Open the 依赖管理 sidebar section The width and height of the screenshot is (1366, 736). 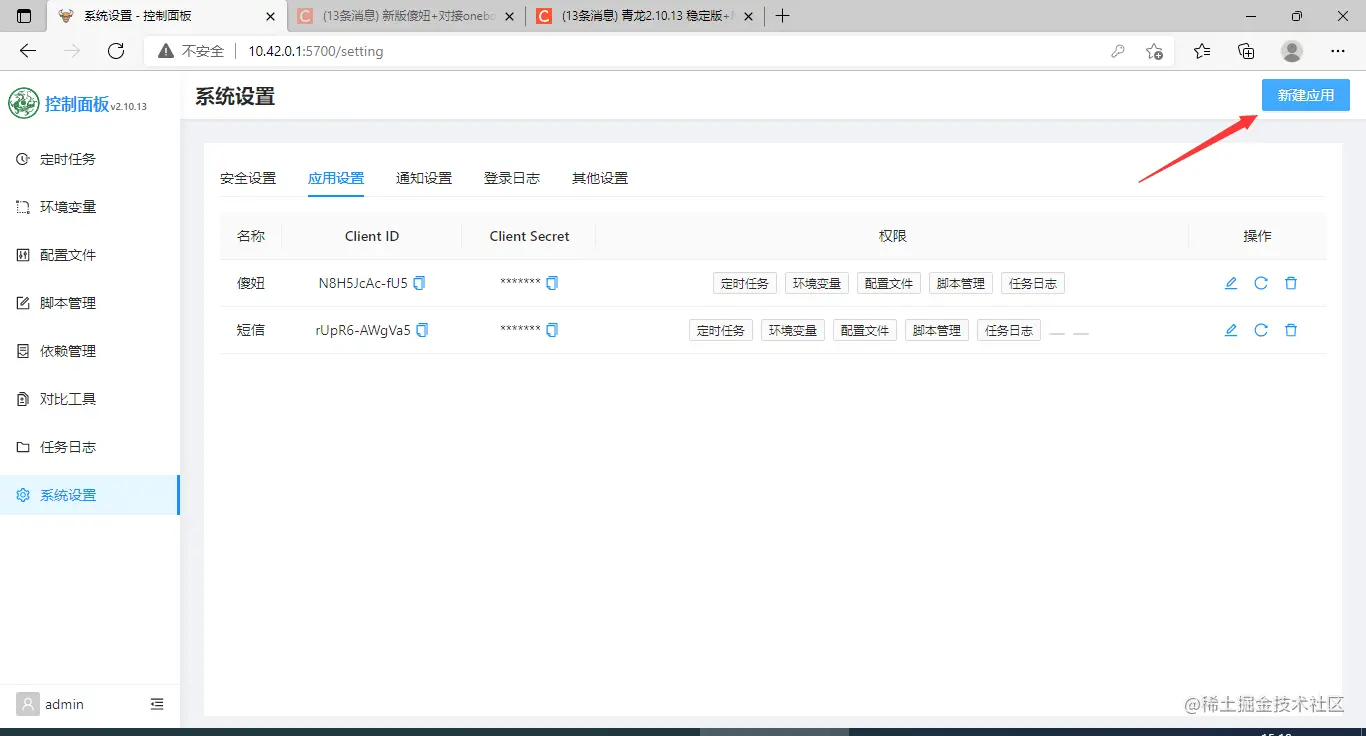(x=64, y=350)
